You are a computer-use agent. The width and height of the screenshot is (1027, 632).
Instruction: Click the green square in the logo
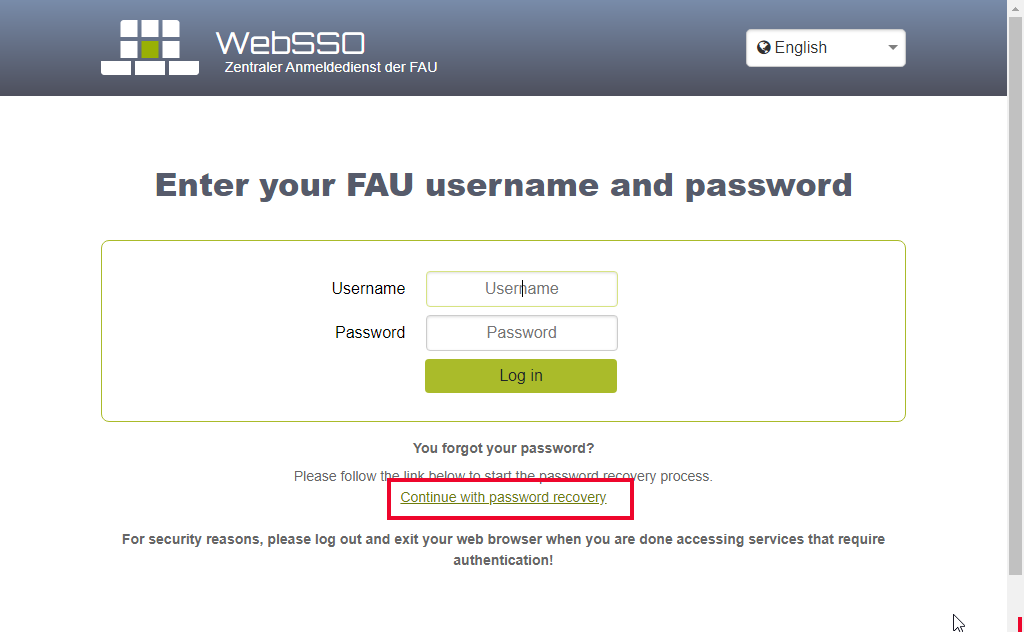tap(150, 48)
